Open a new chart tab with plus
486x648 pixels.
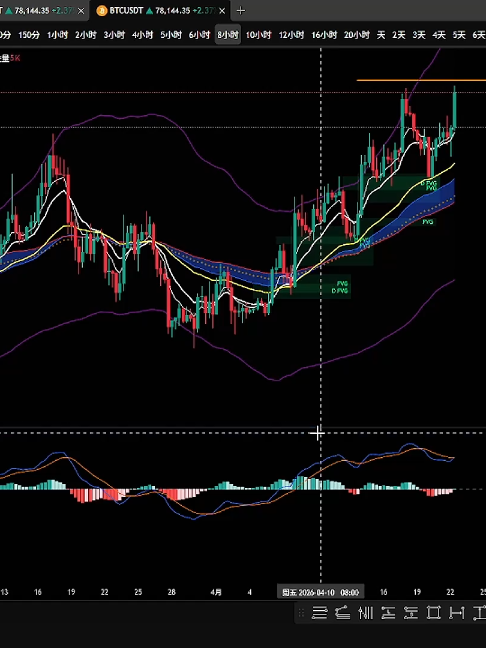pos(241,11)
